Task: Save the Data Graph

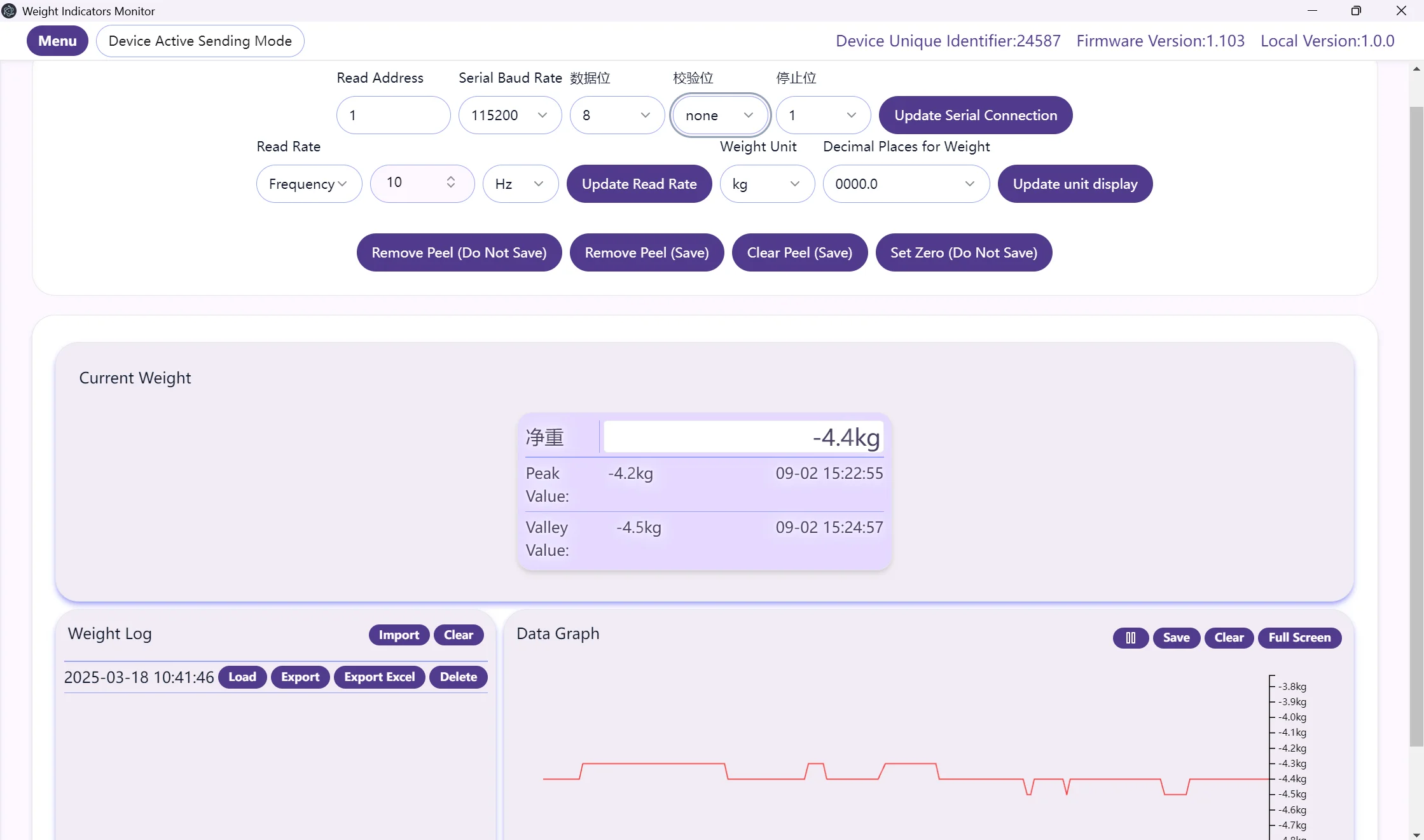Action: (x=1176, y=637)
